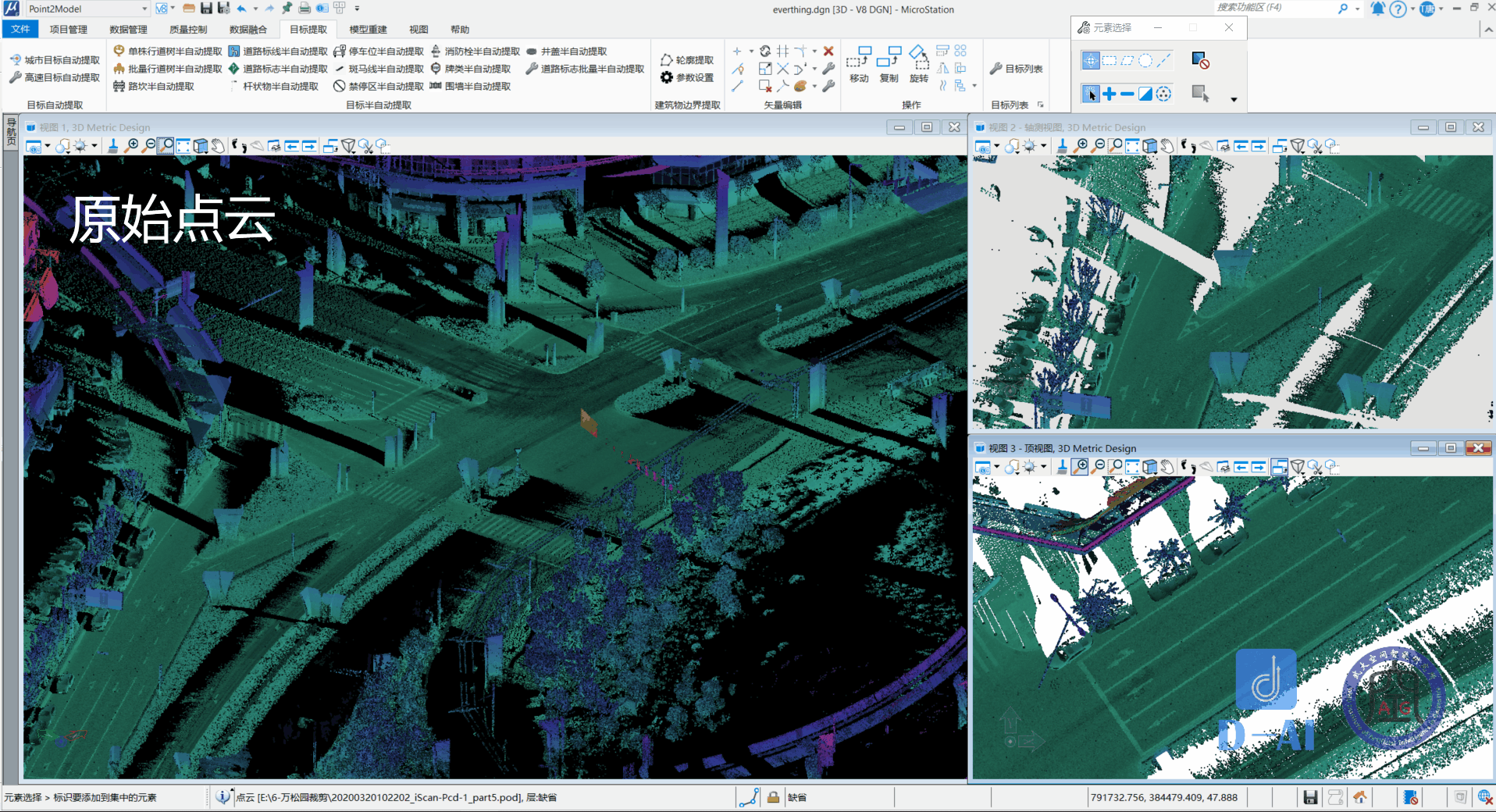Viewport: 1496px width, 812px height.
Task: Toggle the Add selection mode (plus icon)
Action: [1109, 94]
